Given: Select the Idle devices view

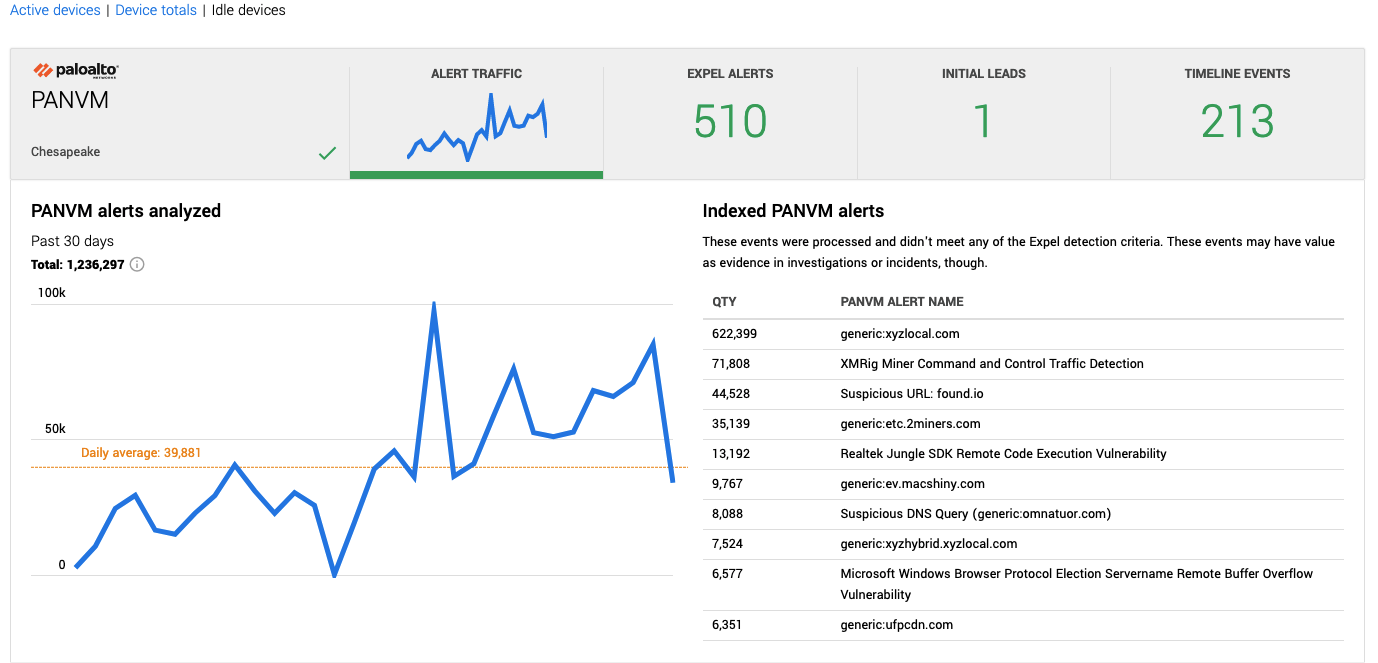Looking at the screenshot, I should [x=249, y=10].
